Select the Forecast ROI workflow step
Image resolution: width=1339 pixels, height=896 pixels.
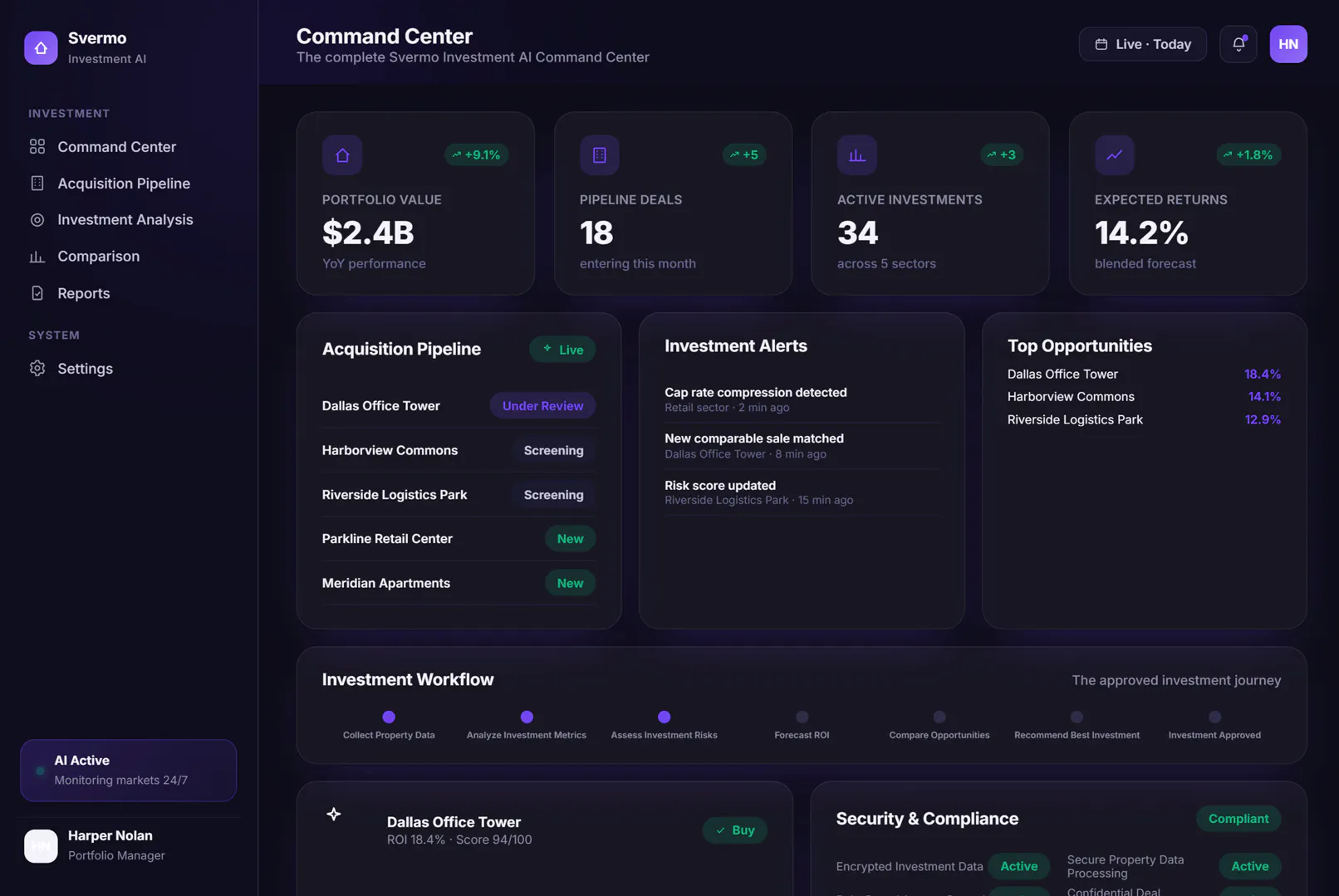coord(802,725)
